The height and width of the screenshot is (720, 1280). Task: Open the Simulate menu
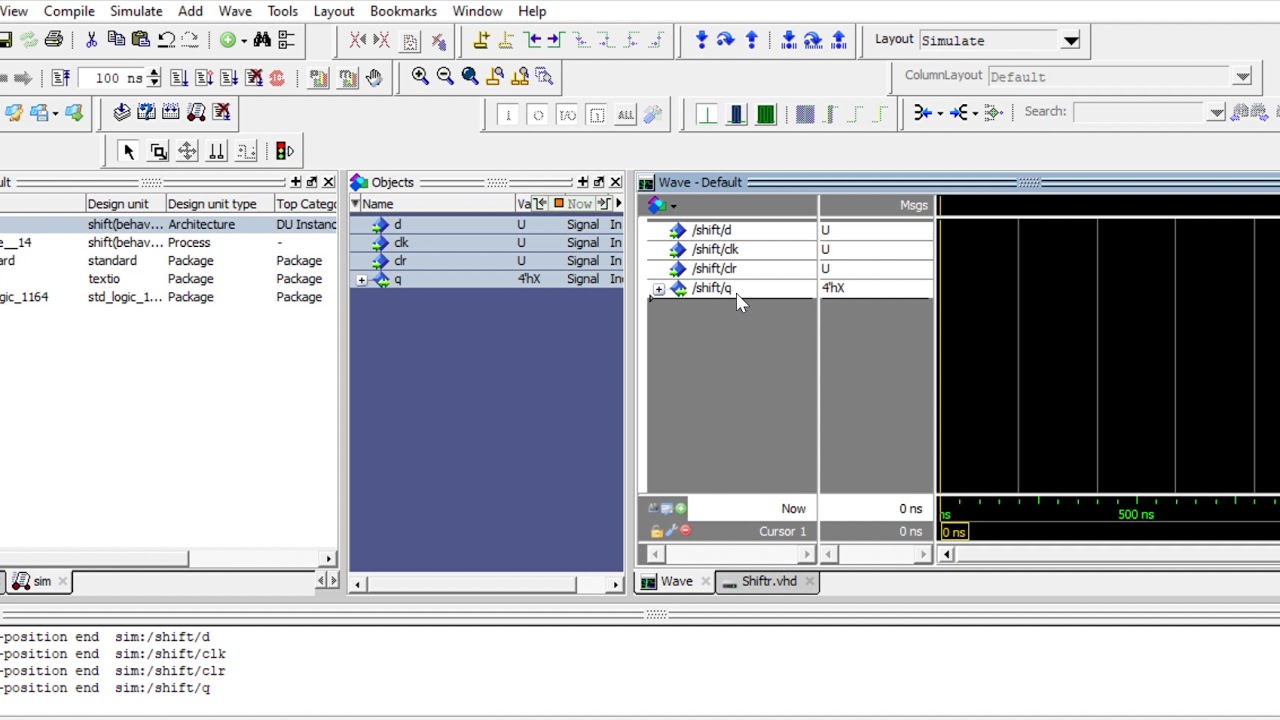point(136,11)
